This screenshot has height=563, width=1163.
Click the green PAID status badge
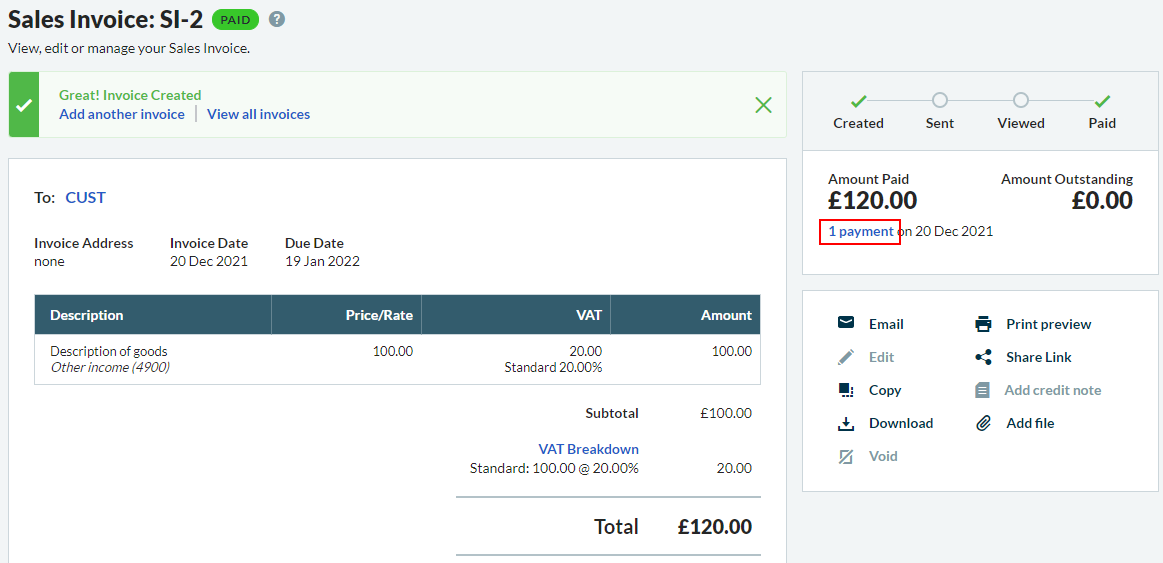pos(235,19)
